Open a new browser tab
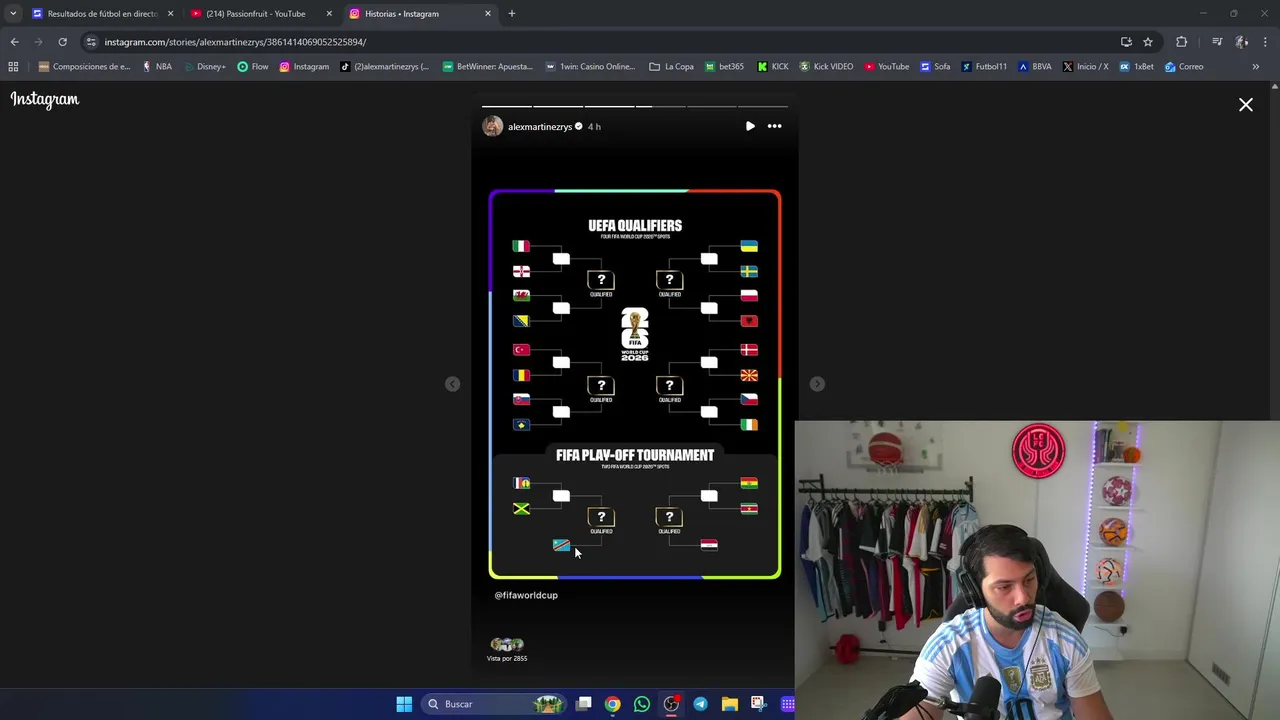Screen dimensions: 1280x720 [x=512, y=14]
